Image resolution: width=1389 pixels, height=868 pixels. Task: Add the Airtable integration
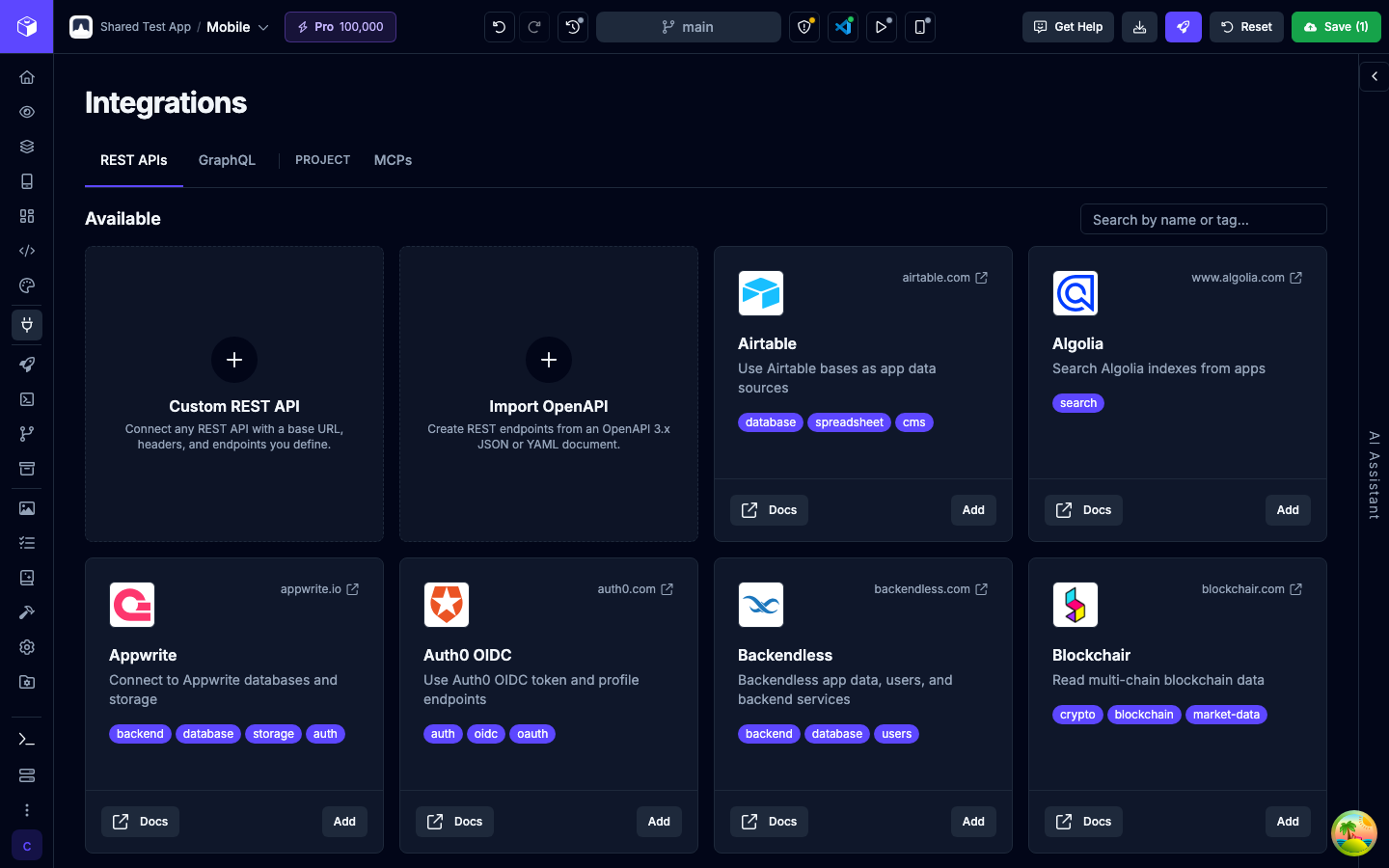click(973, 510)
